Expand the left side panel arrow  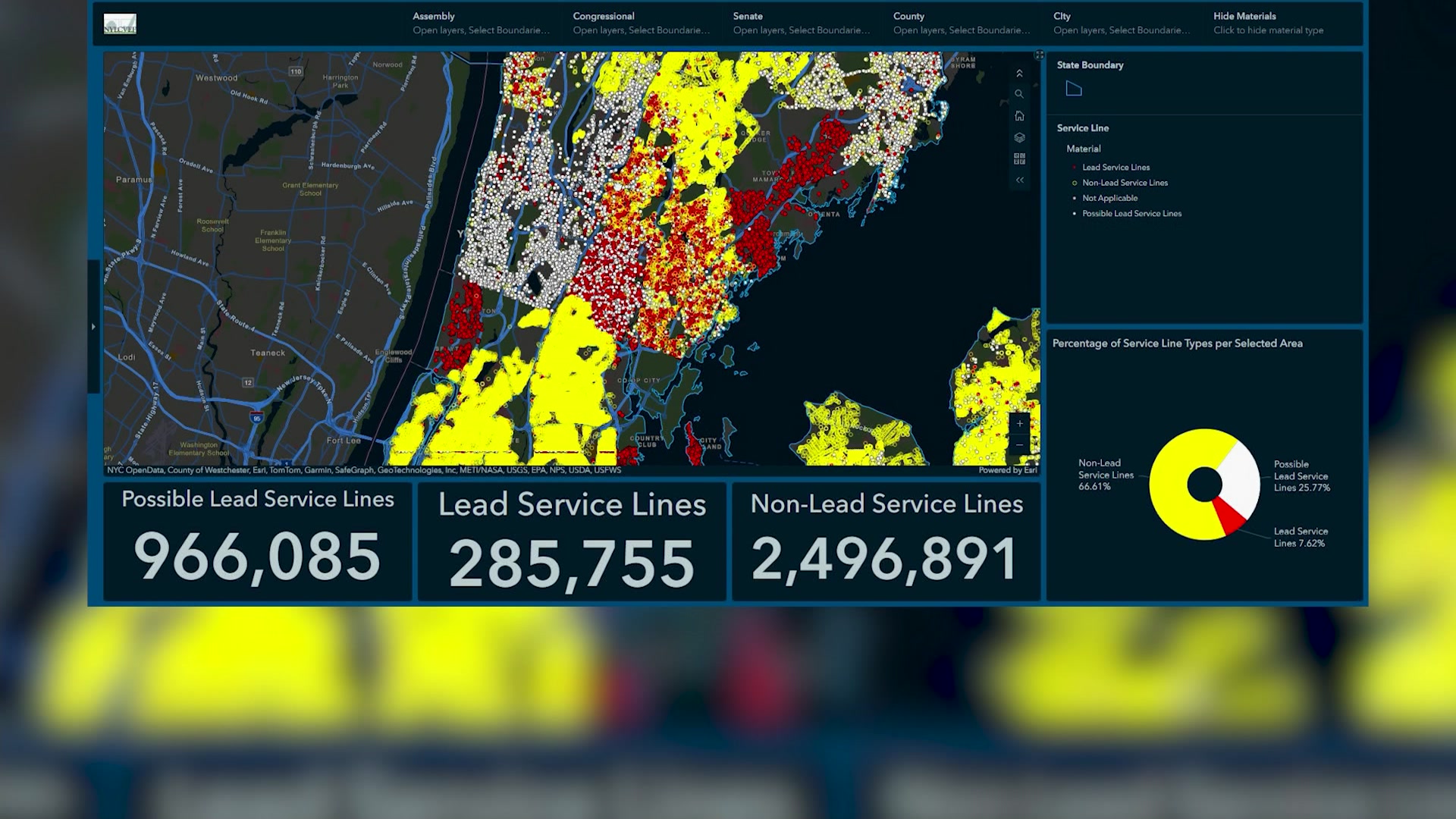click(x=93, y=327)
